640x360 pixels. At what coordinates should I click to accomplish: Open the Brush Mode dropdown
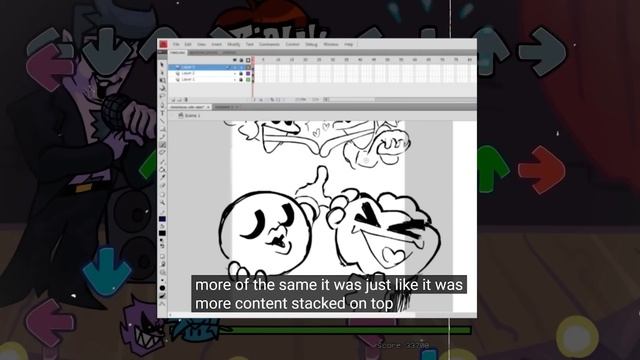pyautogui.click(x=162, y=272)
